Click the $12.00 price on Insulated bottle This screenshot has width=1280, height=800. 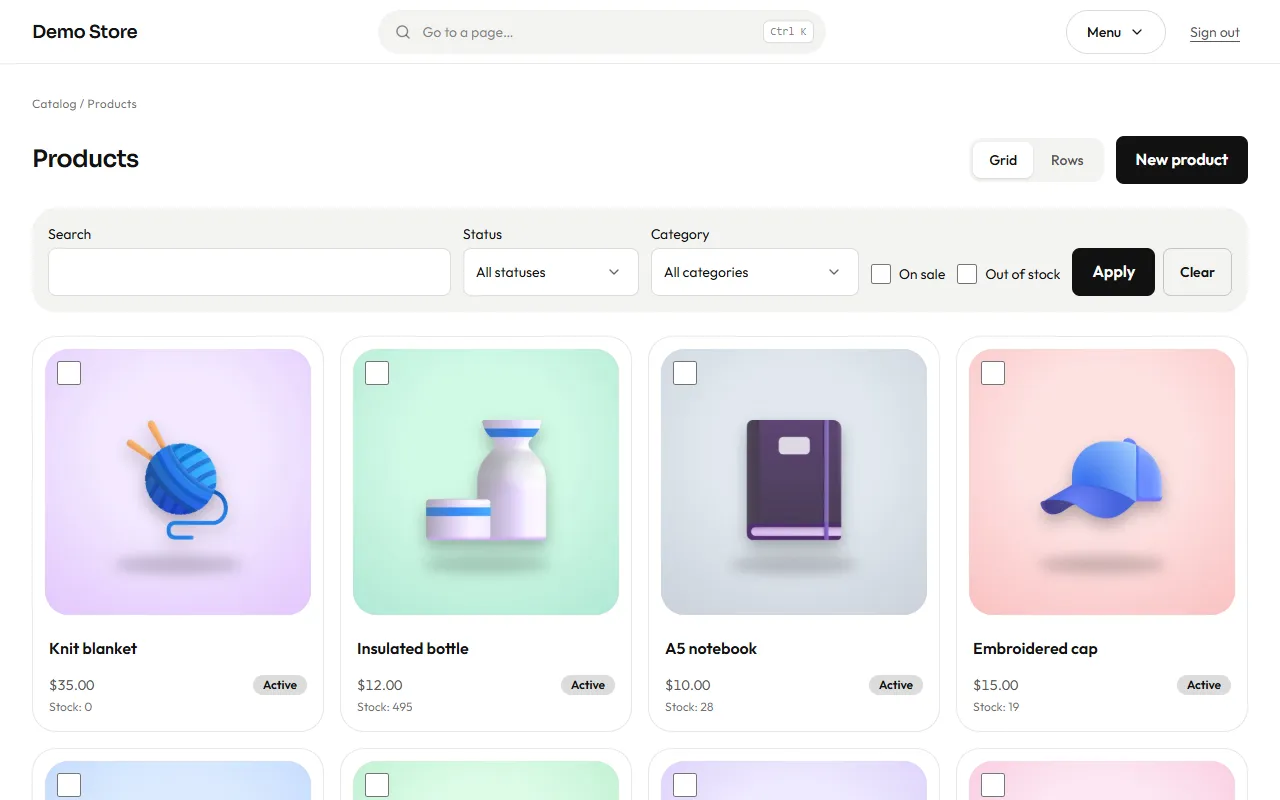click(x=380, y=685)
